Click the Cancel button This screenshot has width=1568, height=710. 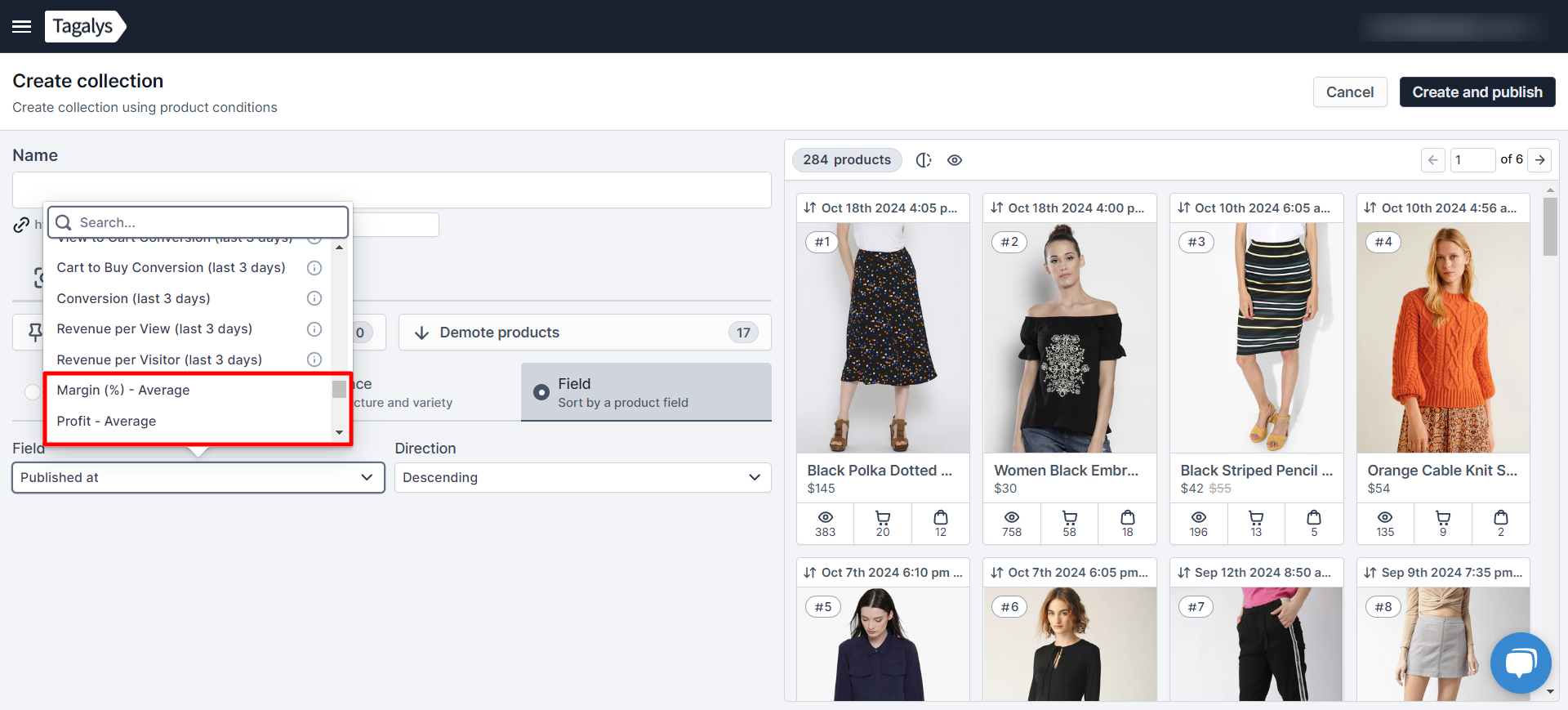click(1350, 92)
